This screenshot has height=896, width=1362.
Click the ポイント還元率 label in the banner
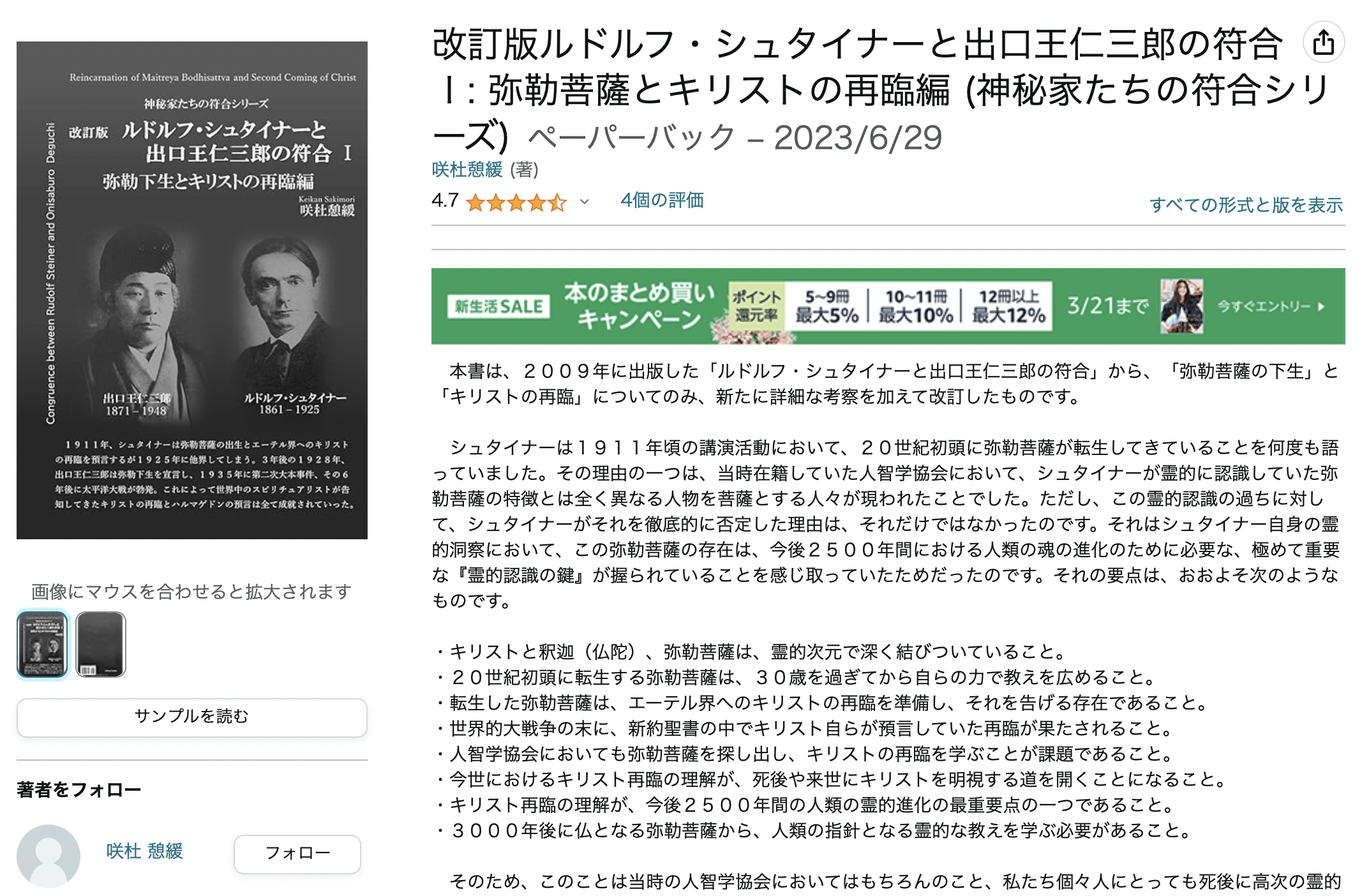[756, 306]
